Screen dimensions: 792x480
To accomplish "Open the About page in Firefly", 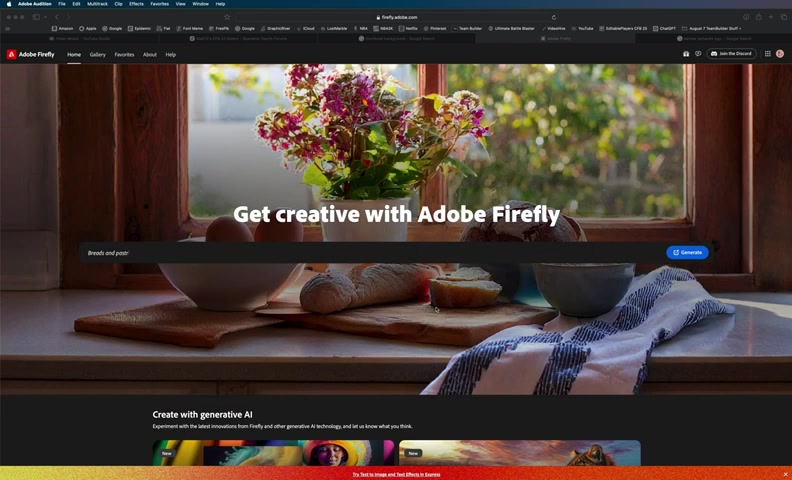I will tap(150, 55).
